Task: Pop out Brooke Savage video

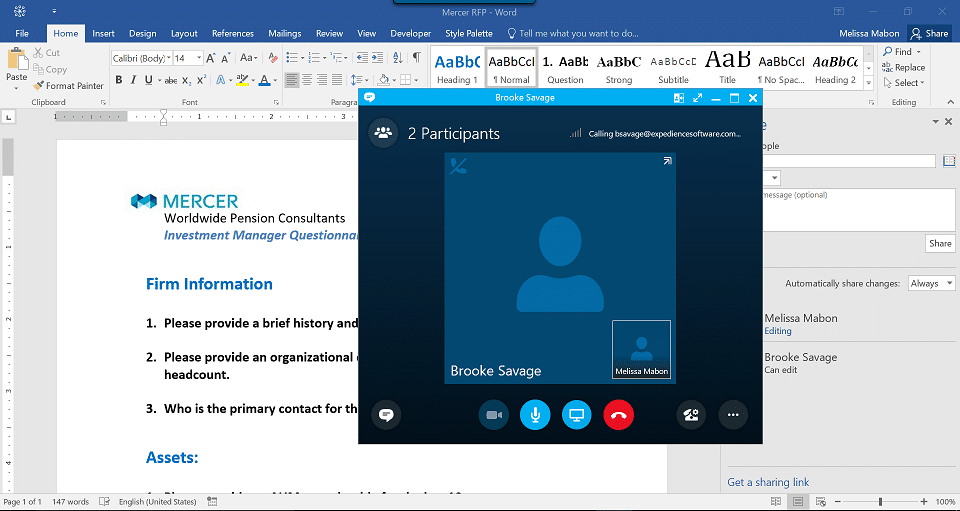Action: 667,161
